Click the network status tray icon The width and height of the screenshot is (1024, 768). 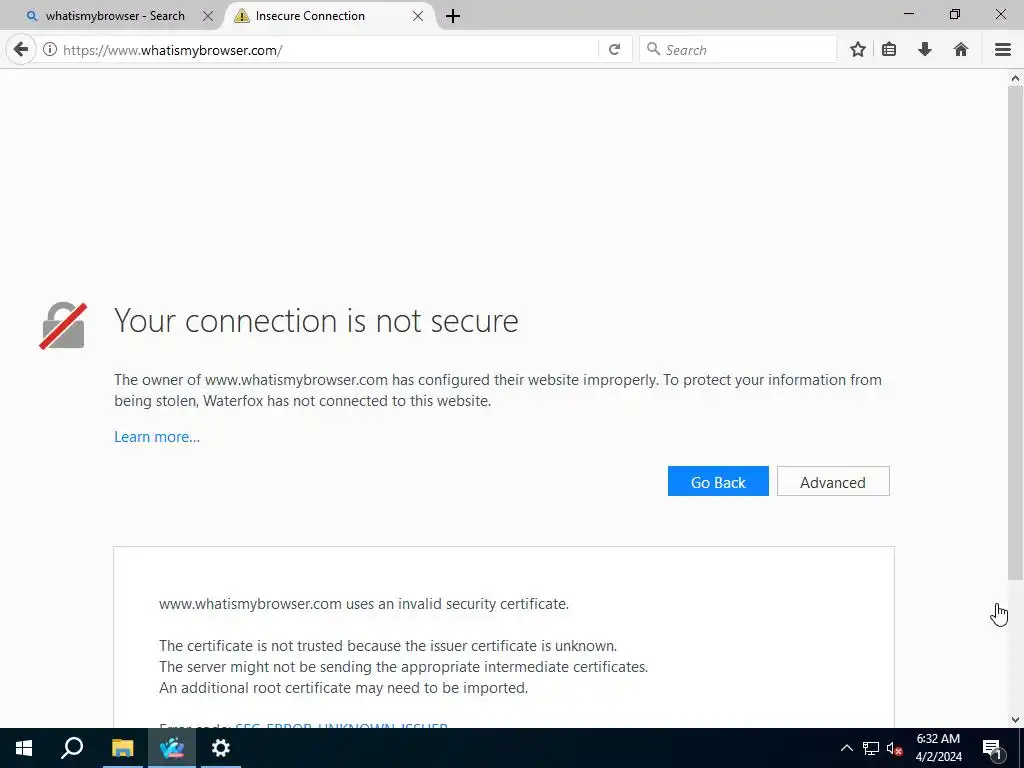tap(871, 748)
